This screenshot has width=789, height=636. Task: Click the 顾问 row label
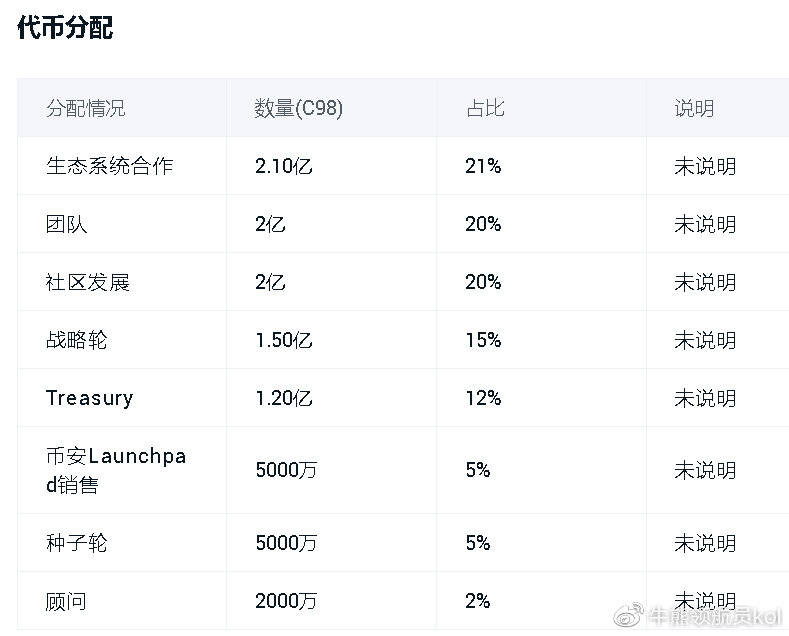pyautogui.click(x=67, y=601)
